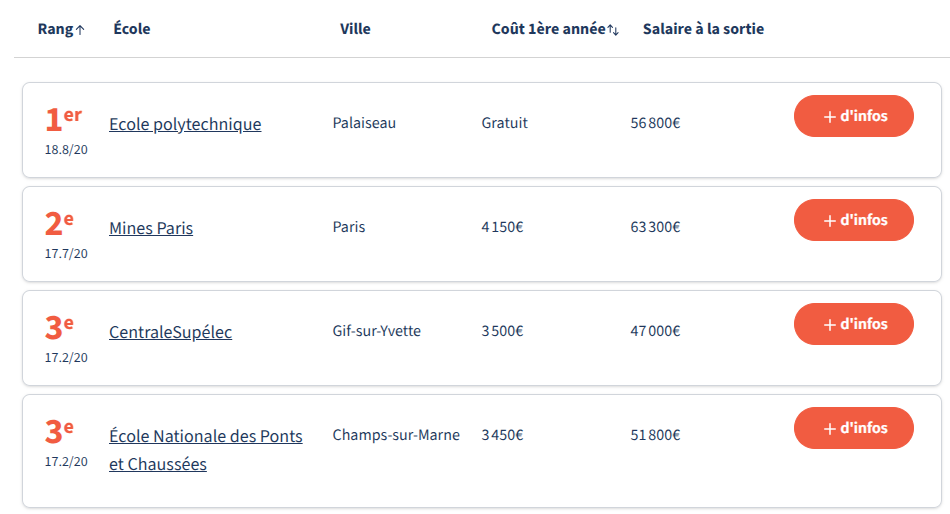
Task: Follow the CentraleSupélec link
Action: coord(170,332)
